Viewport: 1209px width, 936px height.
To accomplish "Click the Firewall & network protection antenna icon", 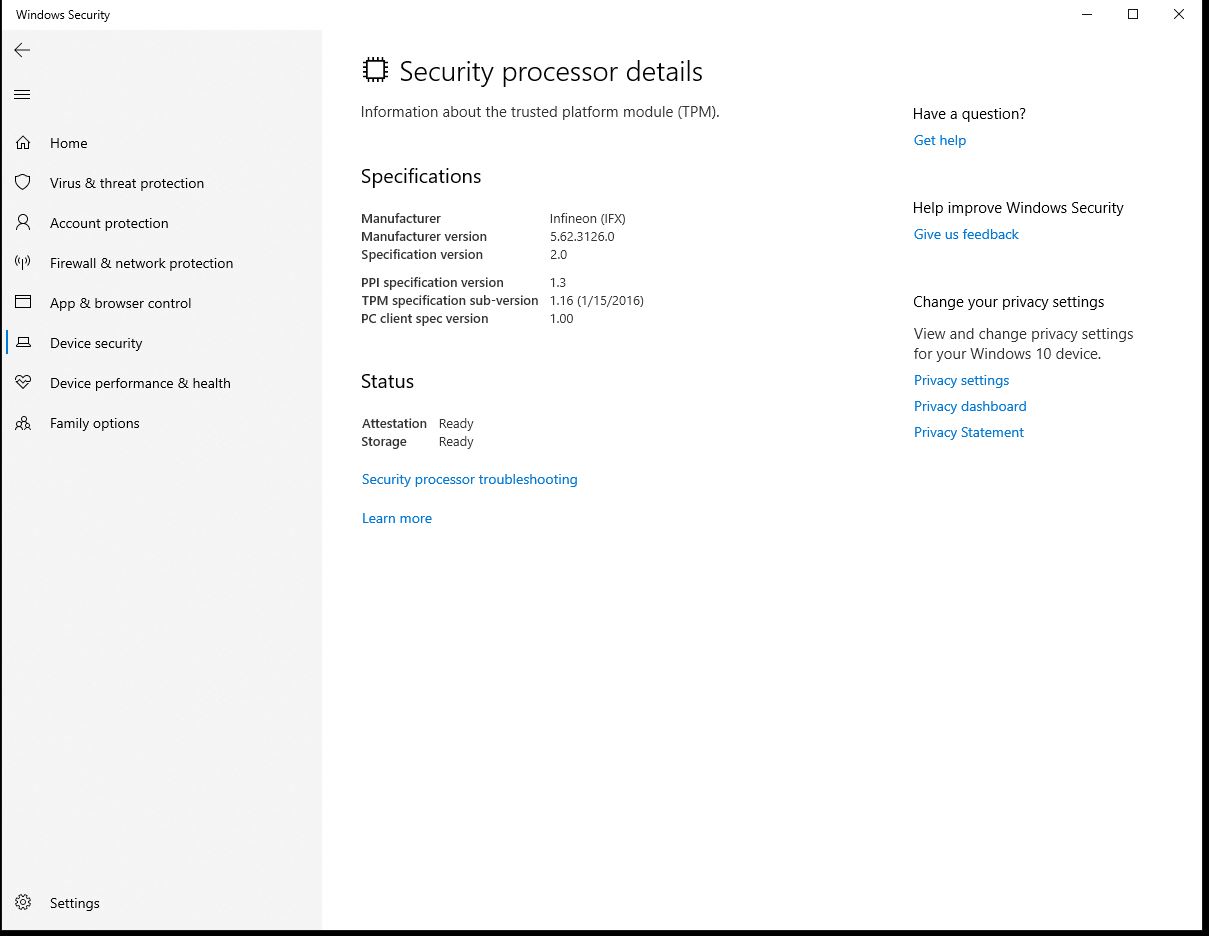I will (x=23, y=263).
